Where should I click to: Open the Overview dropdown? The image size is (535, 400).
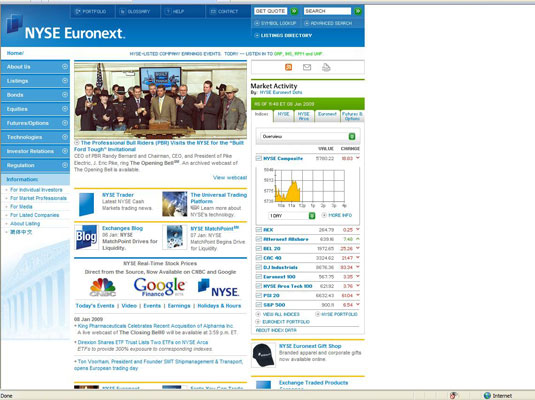(308, 137)
